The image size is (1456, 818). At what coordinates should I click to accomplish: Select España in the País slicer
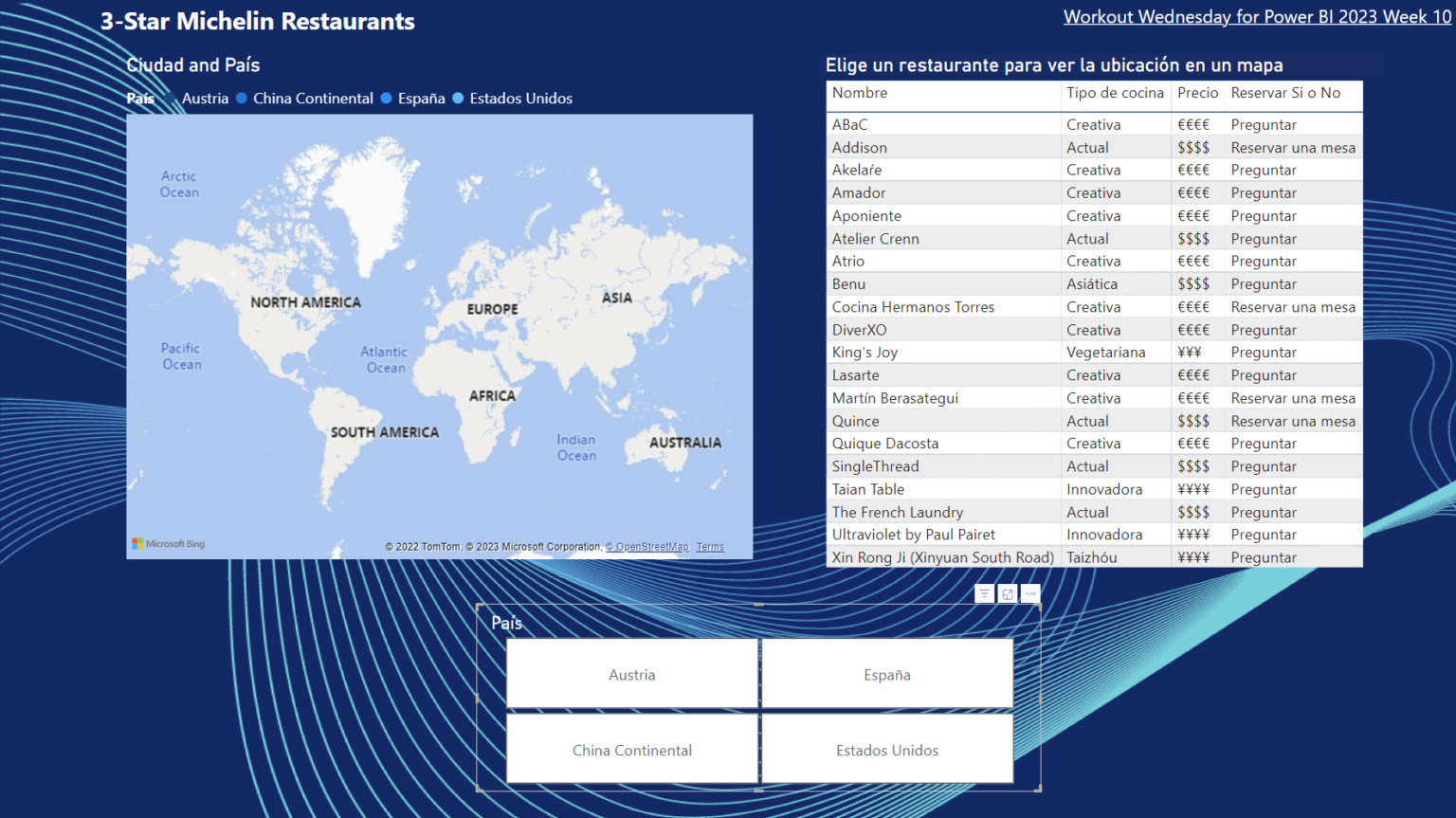coord(886,674)
